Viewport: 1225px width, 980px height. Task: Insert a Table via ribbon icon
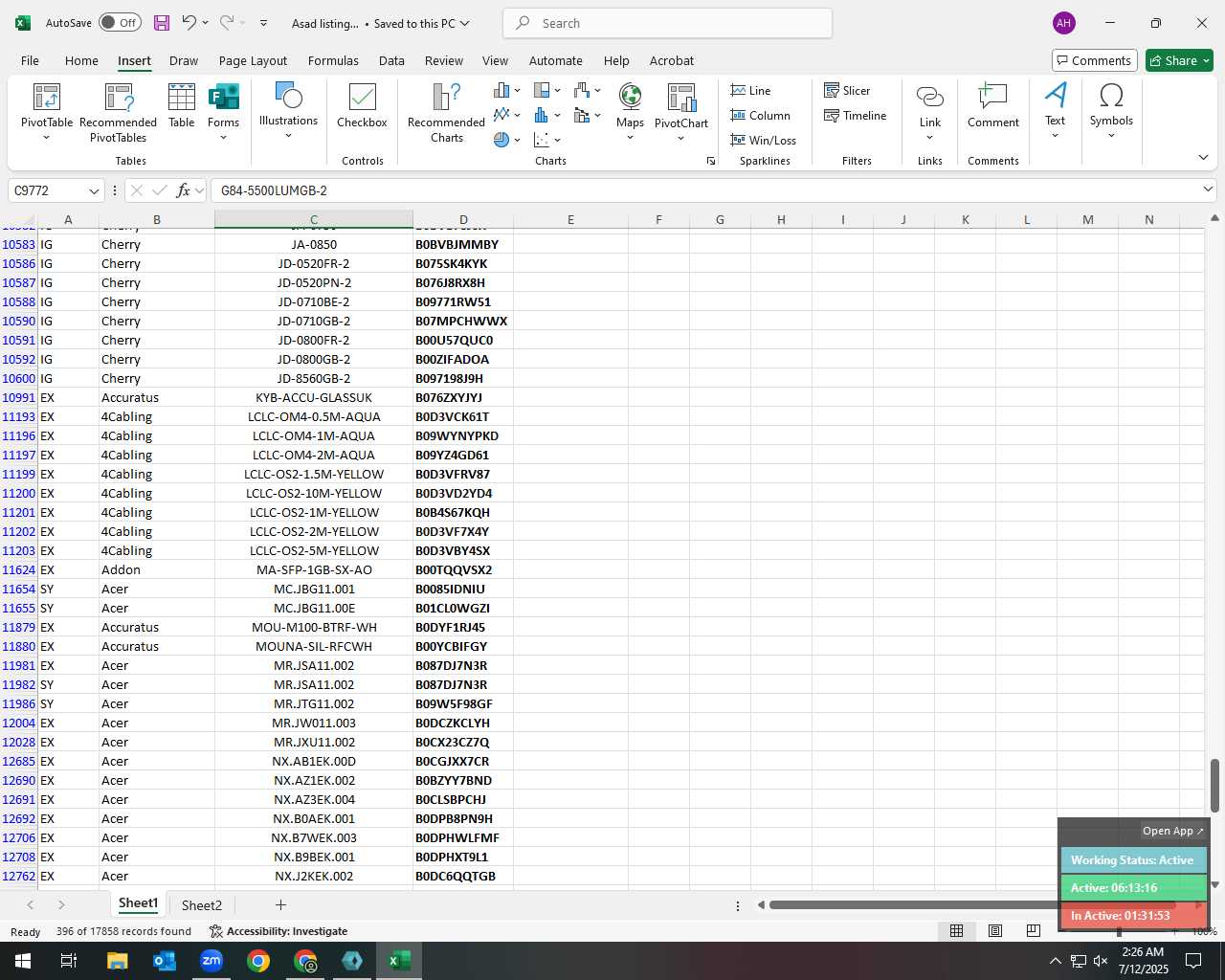pos(182,105)
